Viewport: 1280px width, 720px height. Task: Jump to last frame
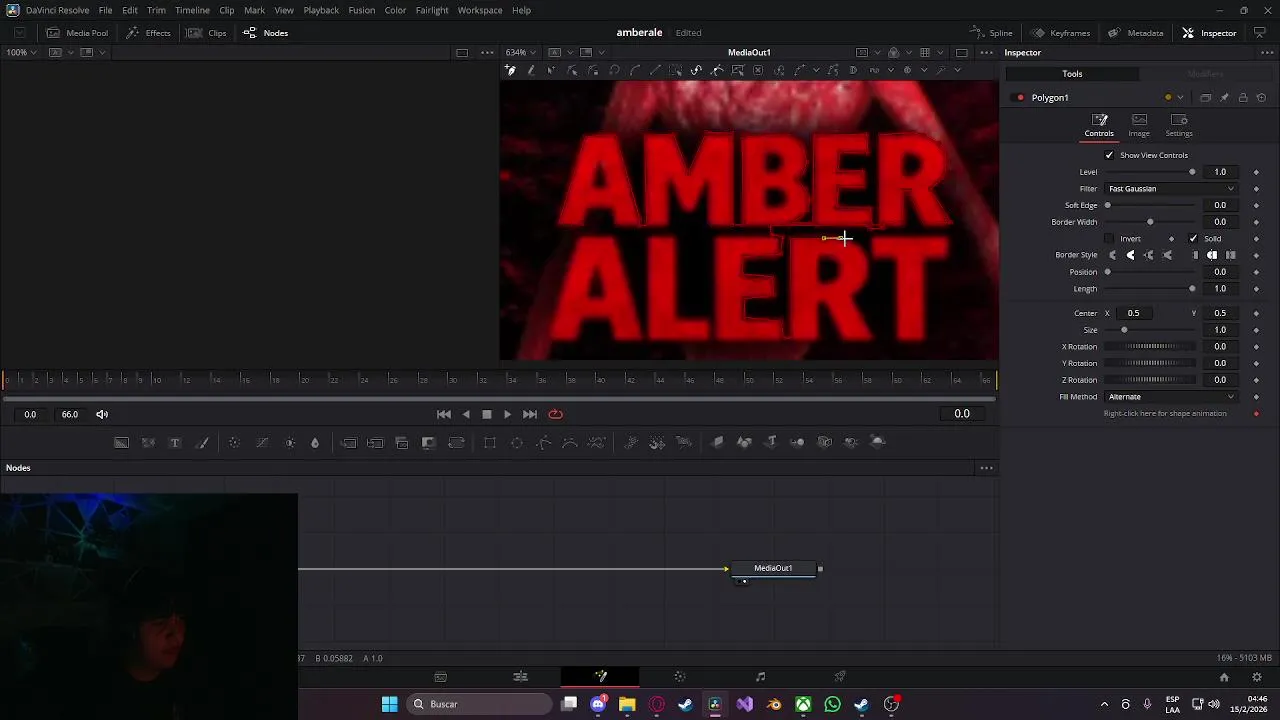(530, 414)
